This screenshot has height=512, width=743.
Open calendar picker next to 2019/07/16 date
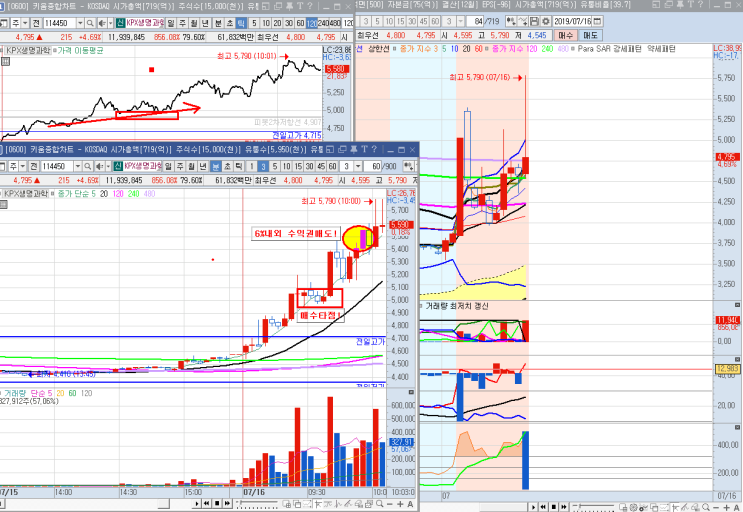(x=597, y=22)
